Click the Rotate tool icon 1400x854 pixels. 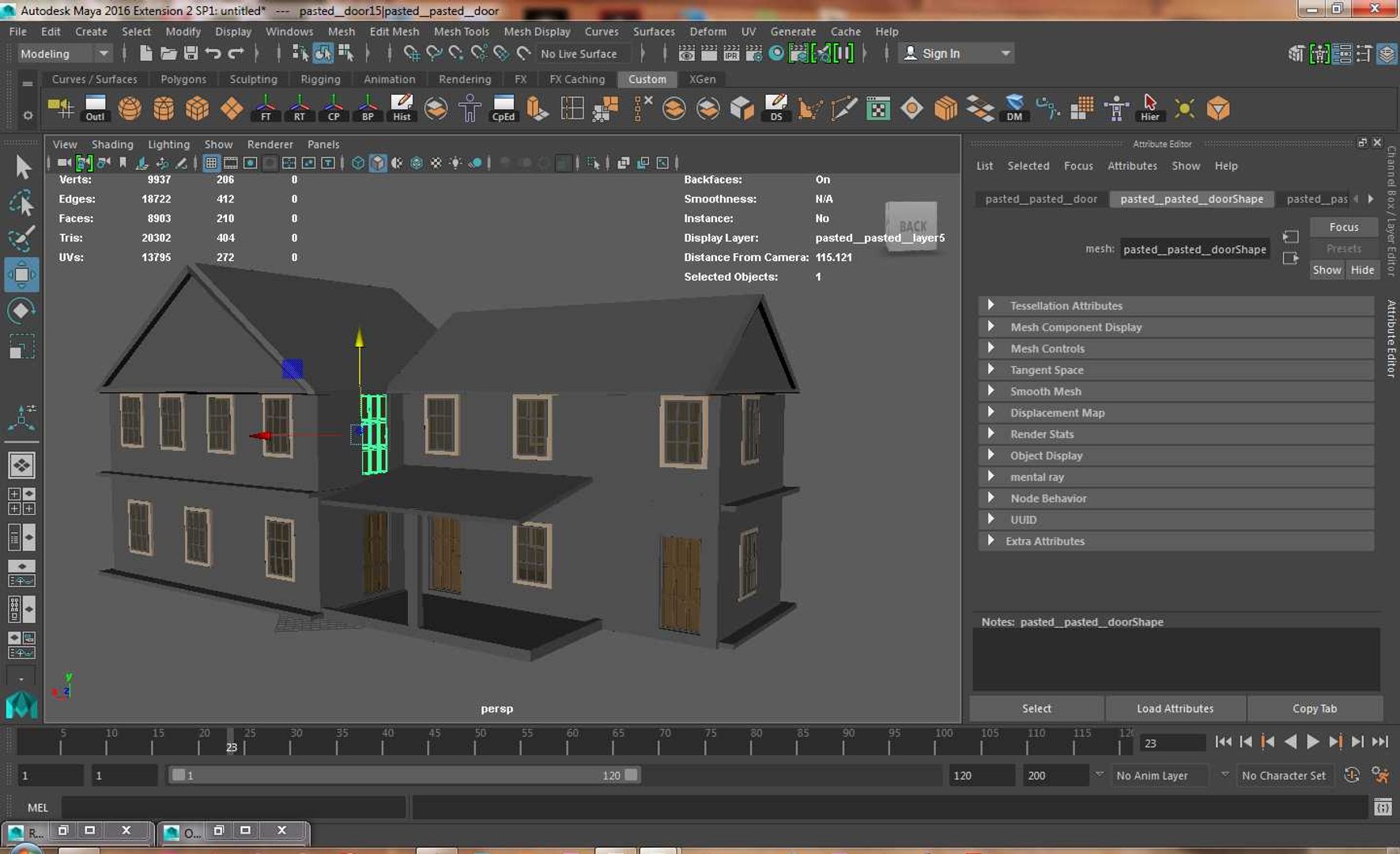(21, 311)
